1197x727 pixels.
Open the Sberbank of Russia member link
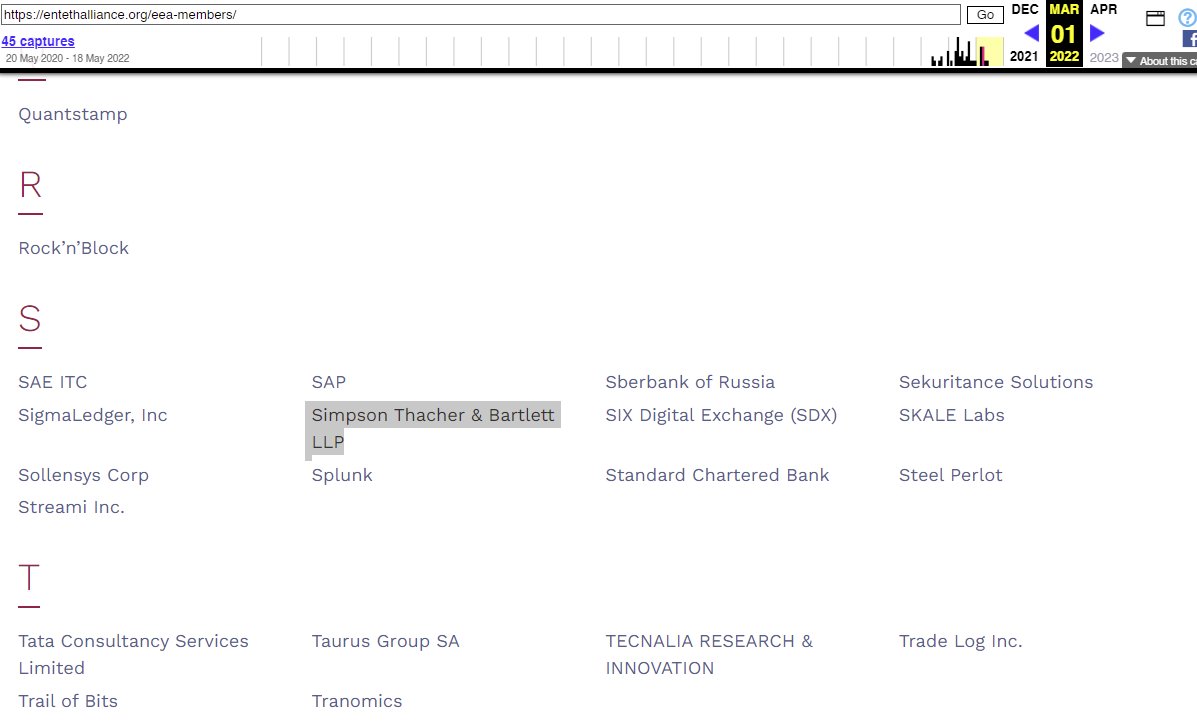pyautogui.click(x=690, y=382)
